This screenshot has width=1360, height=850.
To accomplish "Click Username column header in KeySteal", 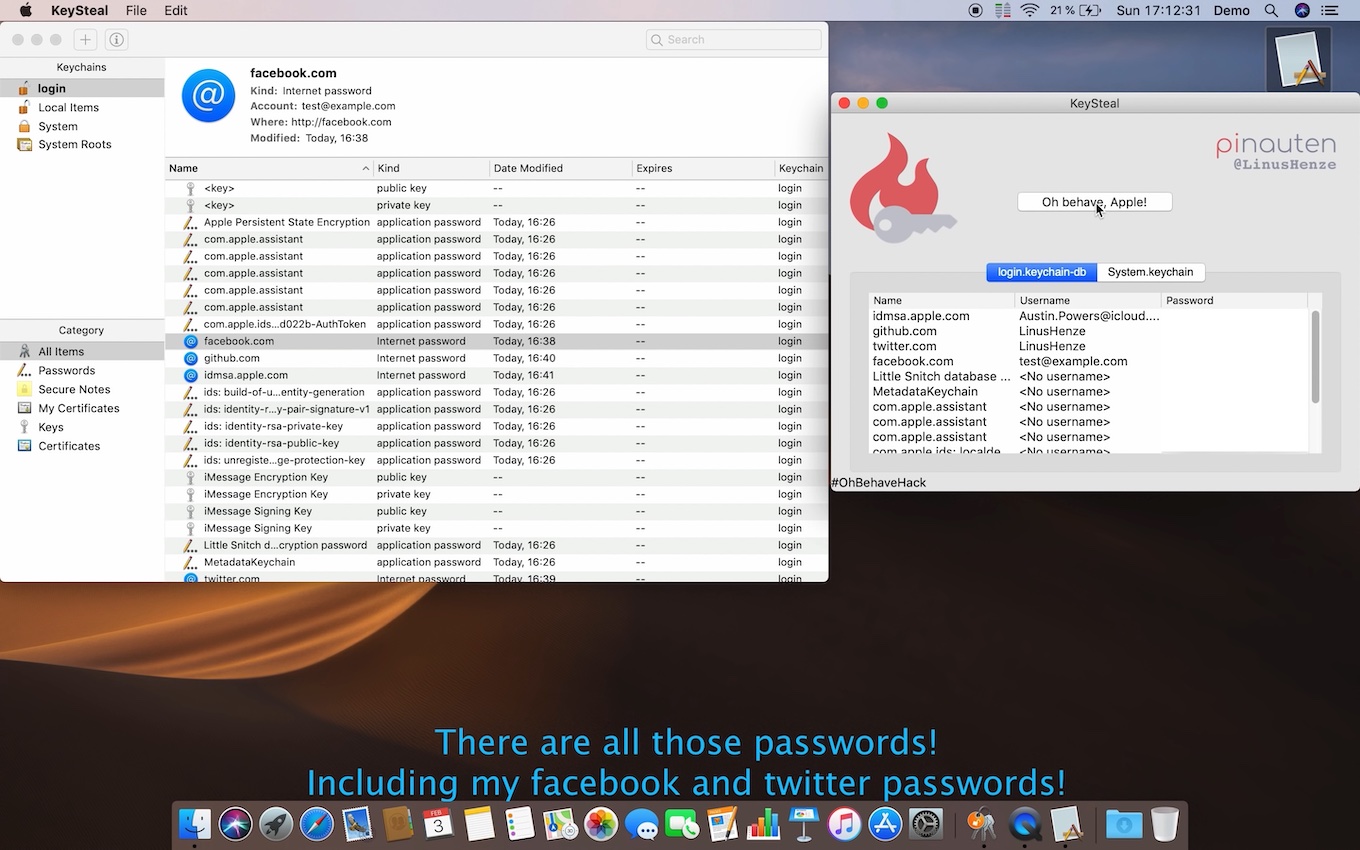I will point(1088,300).
